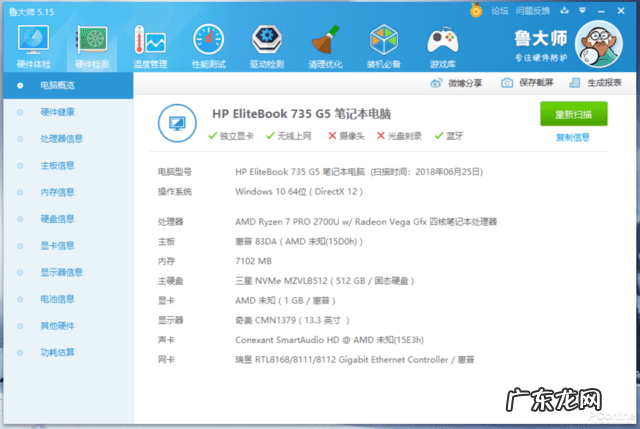This screenshot has height=429, width=640.
Task: Show 显卡信息 graphics card info
Action: (57, 245)
